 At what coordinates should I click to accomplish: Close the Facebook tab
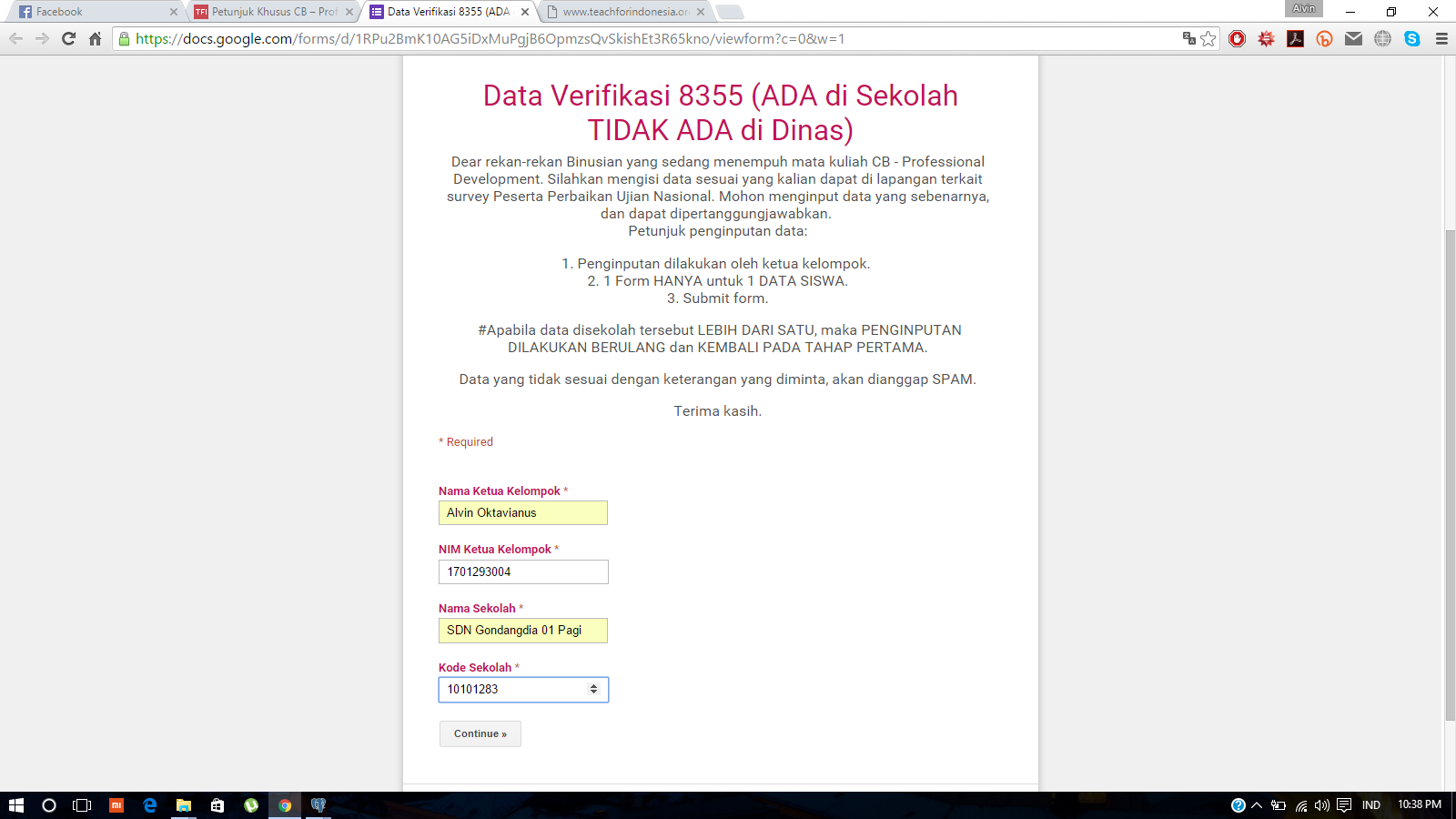pos(174,12)
